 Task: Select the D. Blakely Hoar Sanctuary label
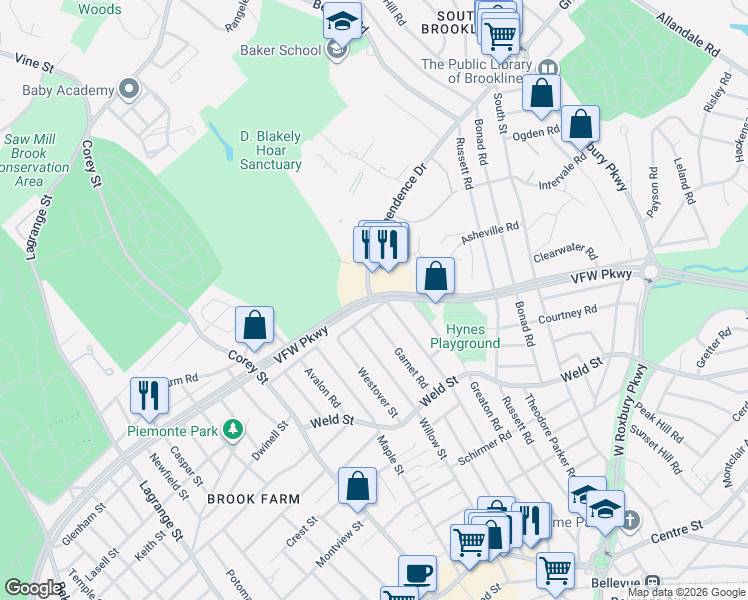[270, 150]
